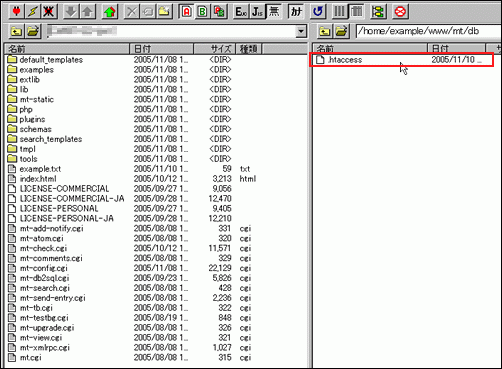Abort transfer with red stop icon
502x369 pixels.
tap(400, 12)
